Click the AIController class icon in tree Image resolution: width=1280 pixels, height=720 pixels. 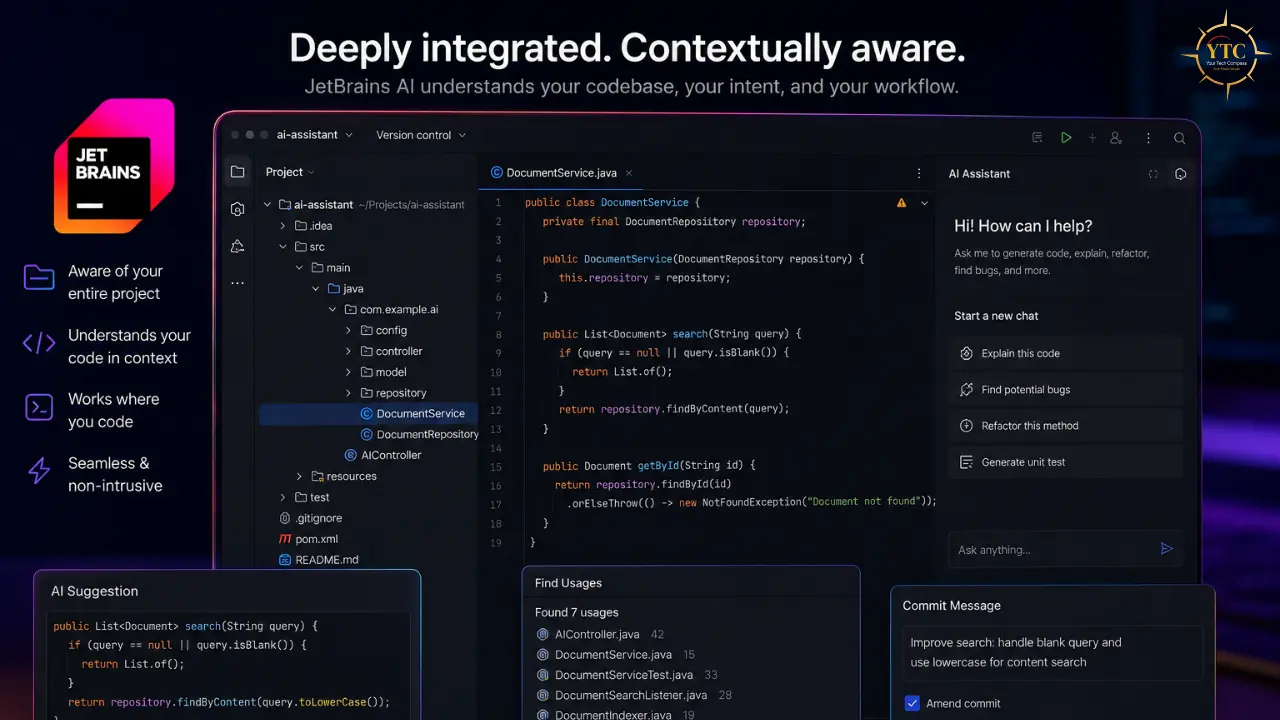tap(350, 455)
